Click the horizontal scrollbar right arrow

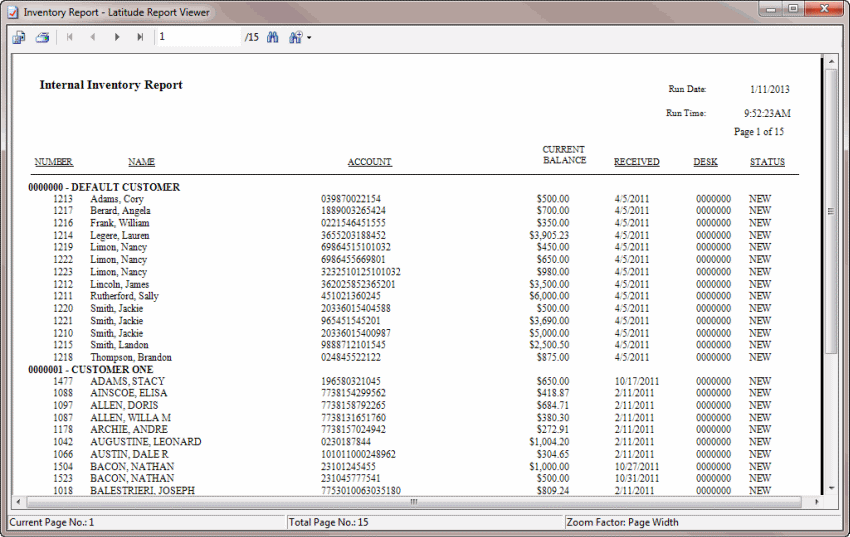[x=815, y=501]
